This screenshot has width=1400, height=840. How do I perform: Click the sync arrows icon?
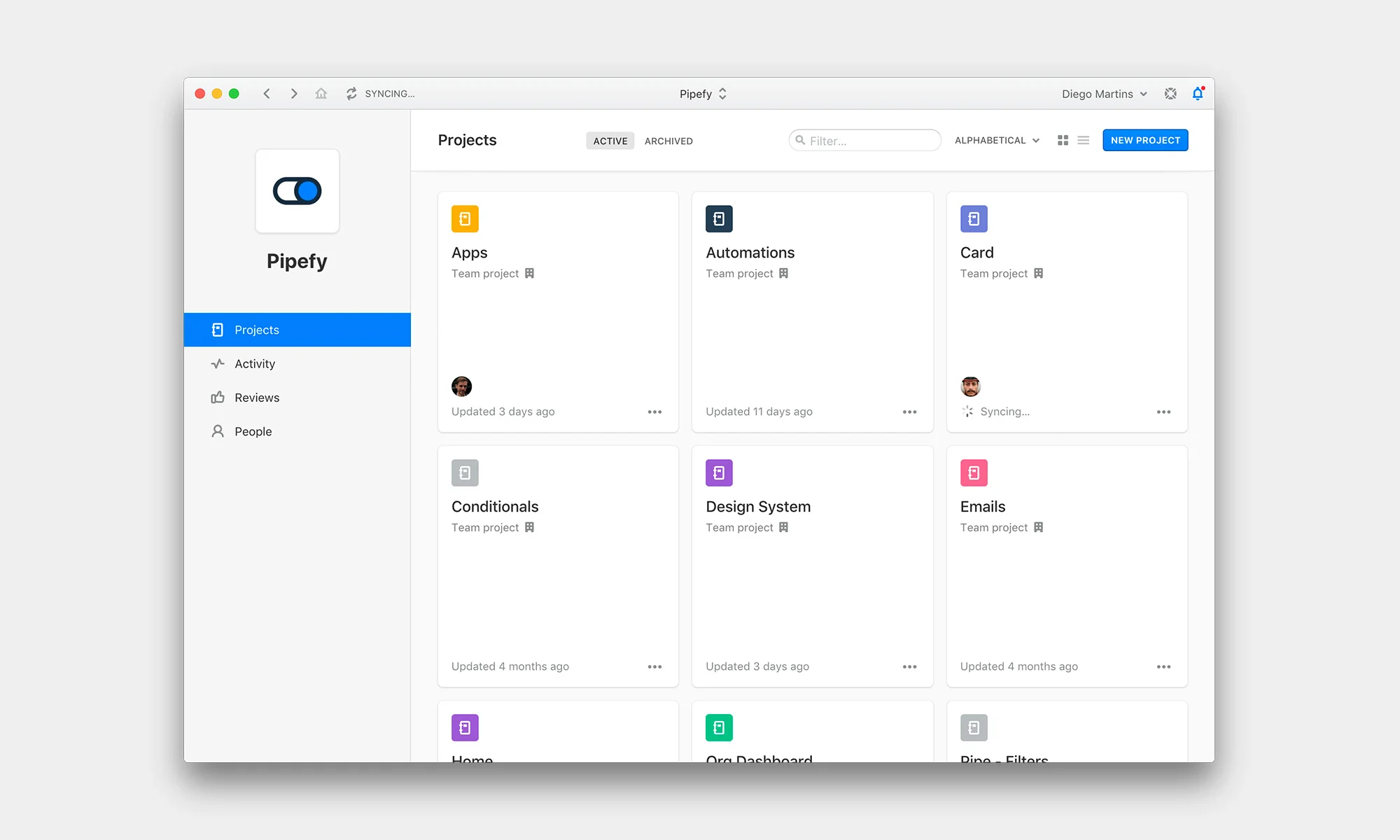[351, 94]
